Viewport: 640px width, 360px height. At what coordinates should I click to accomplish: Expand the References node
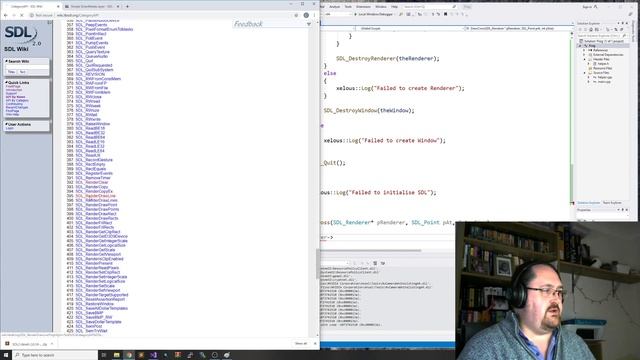pos(585,50)
